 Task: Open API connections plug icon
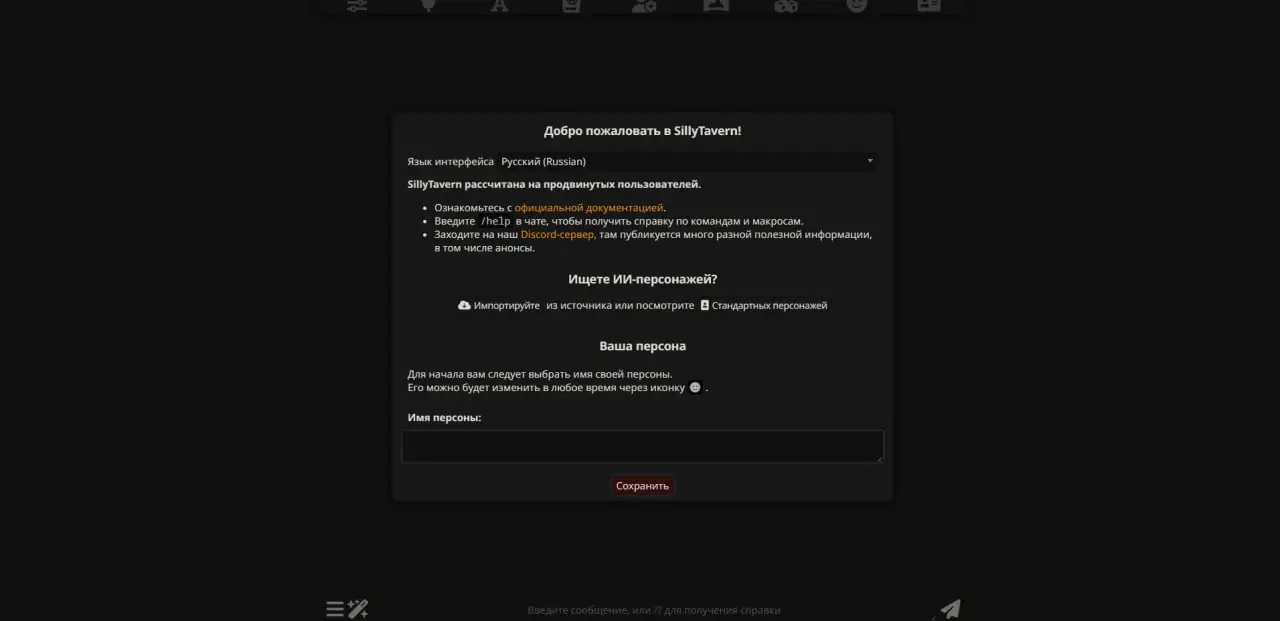pyautogui.click(x=428, y=5)
